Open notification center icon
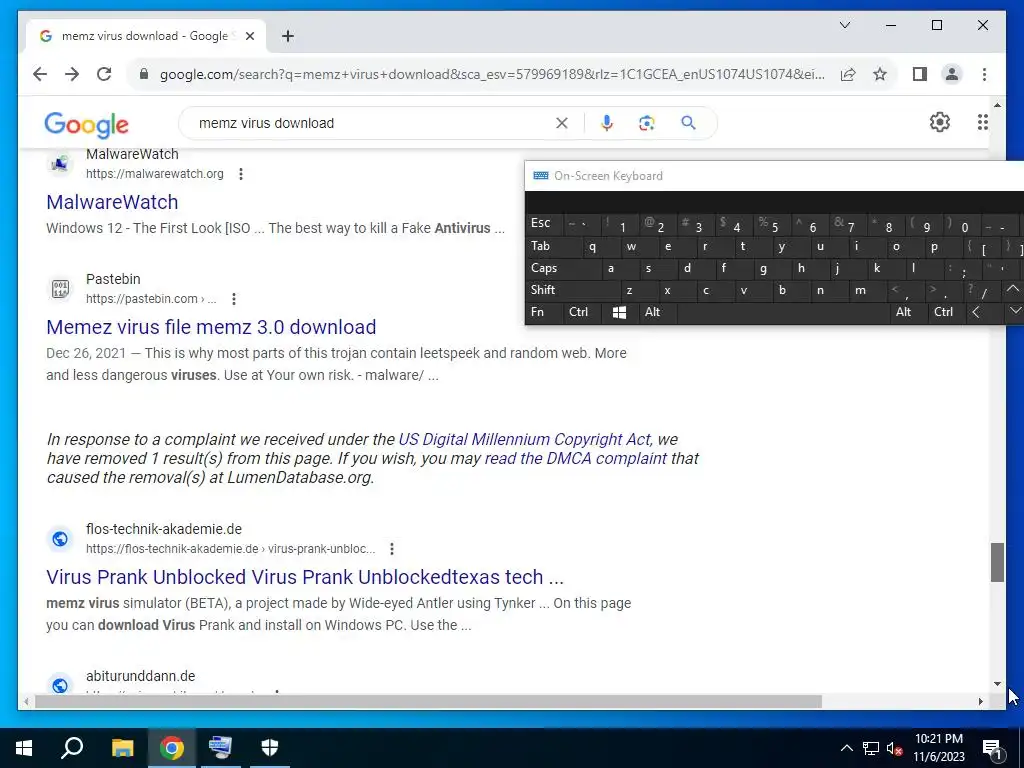This screenshot has width=1024, height=768. point(992,748)
